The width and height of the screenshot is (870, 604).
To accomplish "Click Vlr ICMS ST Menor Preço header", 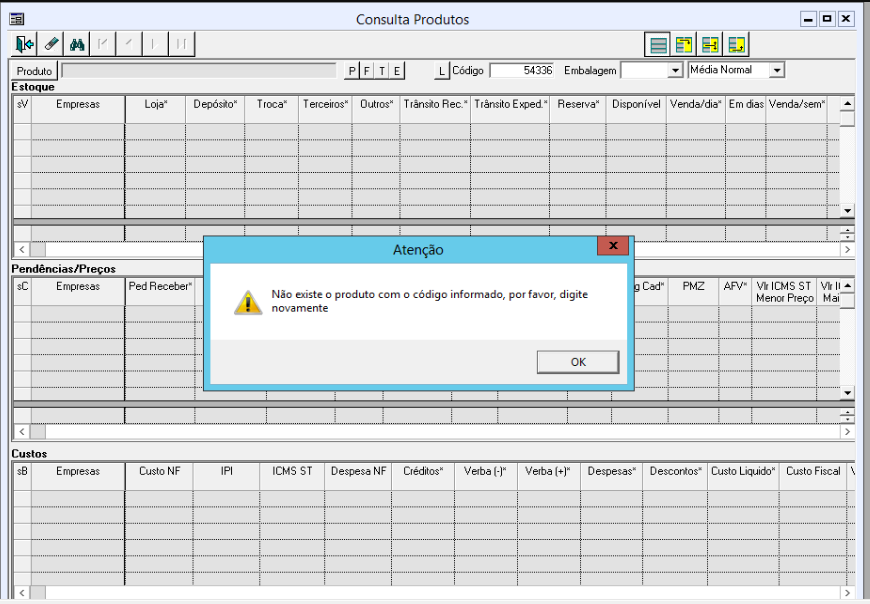I will click(x=785, y=292).
